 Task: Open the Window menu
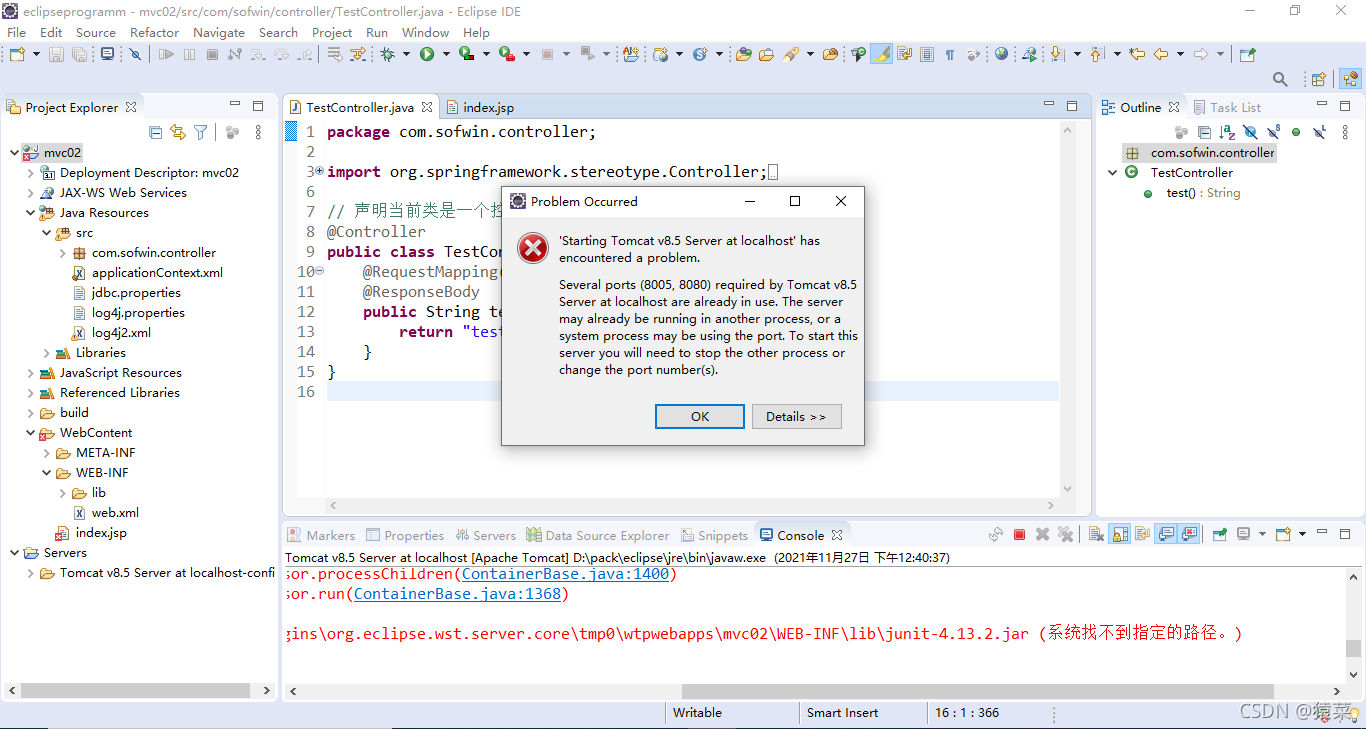point(425,32)
